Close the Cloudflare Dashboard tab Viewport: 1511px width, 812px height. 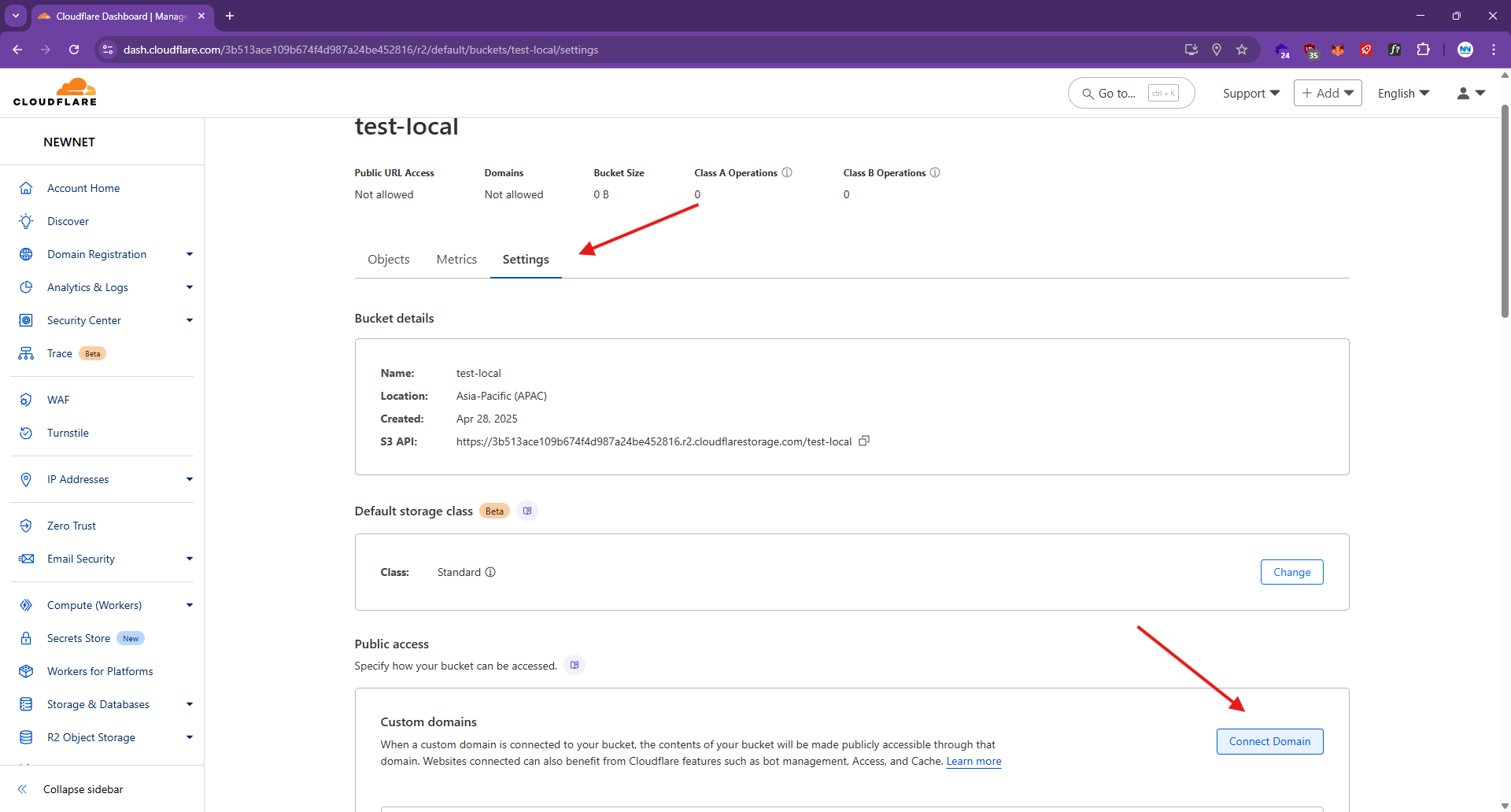[201, 16]
